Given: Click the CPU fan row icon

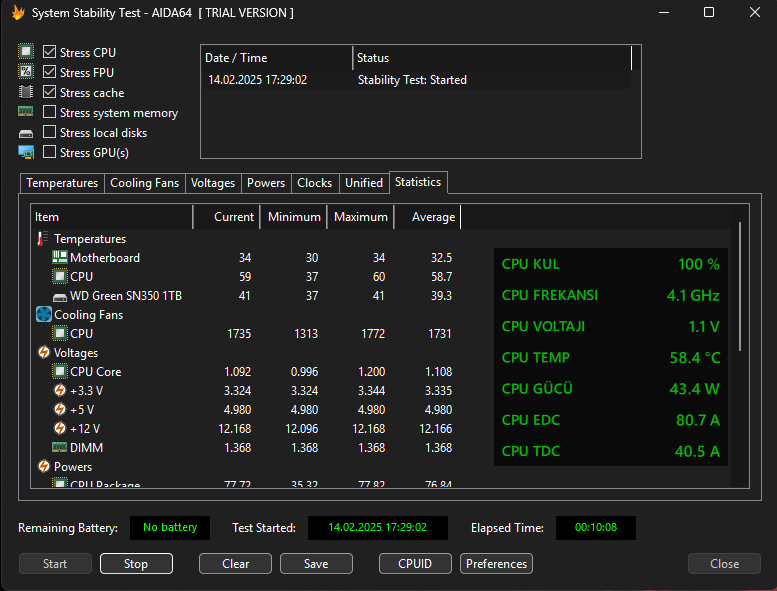Looking at the screenshot, I should [x=59, y=333].
